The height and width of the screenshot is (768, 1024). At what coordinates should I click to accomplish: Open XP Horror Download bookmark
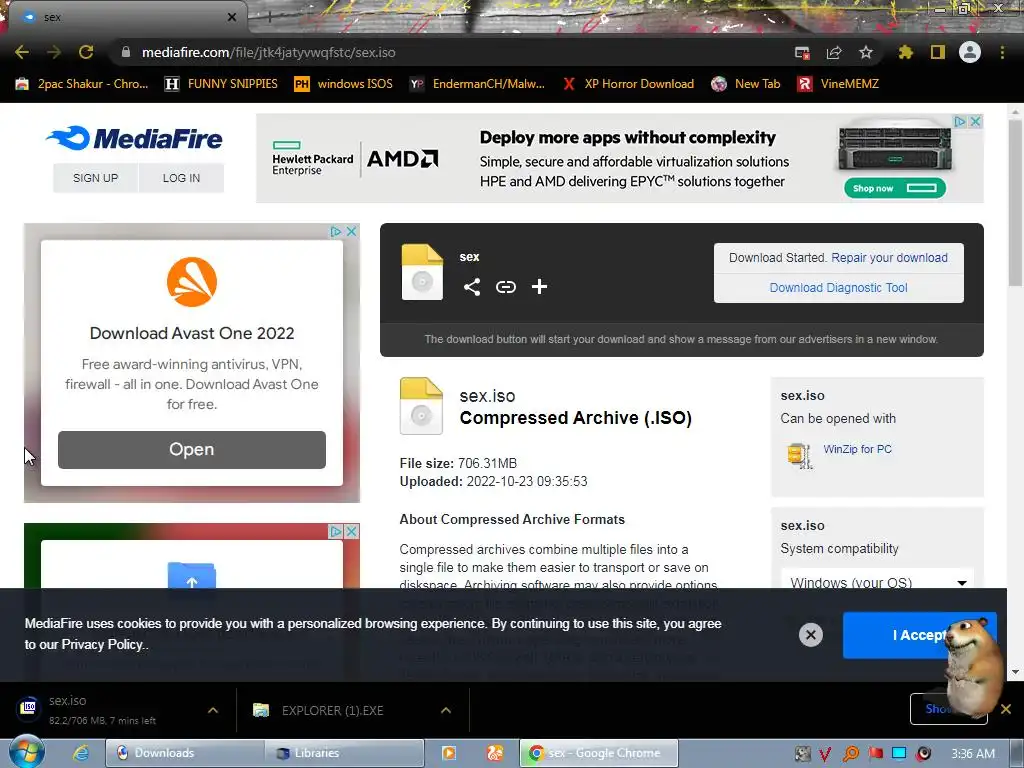point(629,84)
